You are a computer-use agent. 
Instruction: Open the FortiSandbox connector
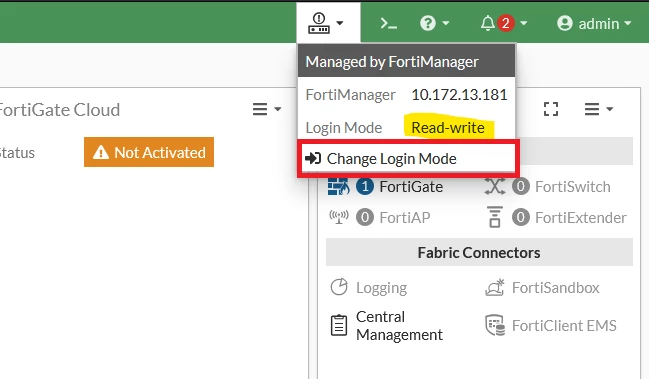pyautogui.click(x=555, y=288)
